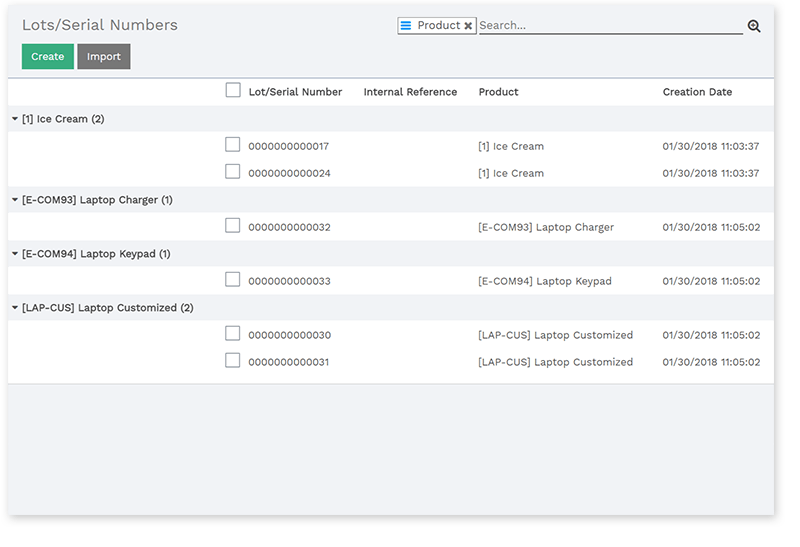This screenshot has width=800, height=547.
Task: Collapse the Laptop Keypad group row
Action: click(x=95, y=254)
